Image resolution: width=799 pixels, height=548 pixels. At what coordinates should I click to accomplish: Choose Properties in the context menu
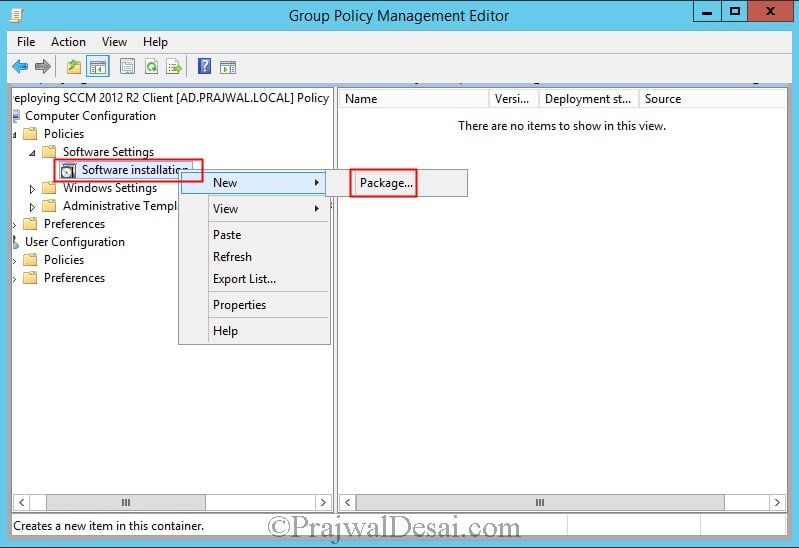pos(254,305)
